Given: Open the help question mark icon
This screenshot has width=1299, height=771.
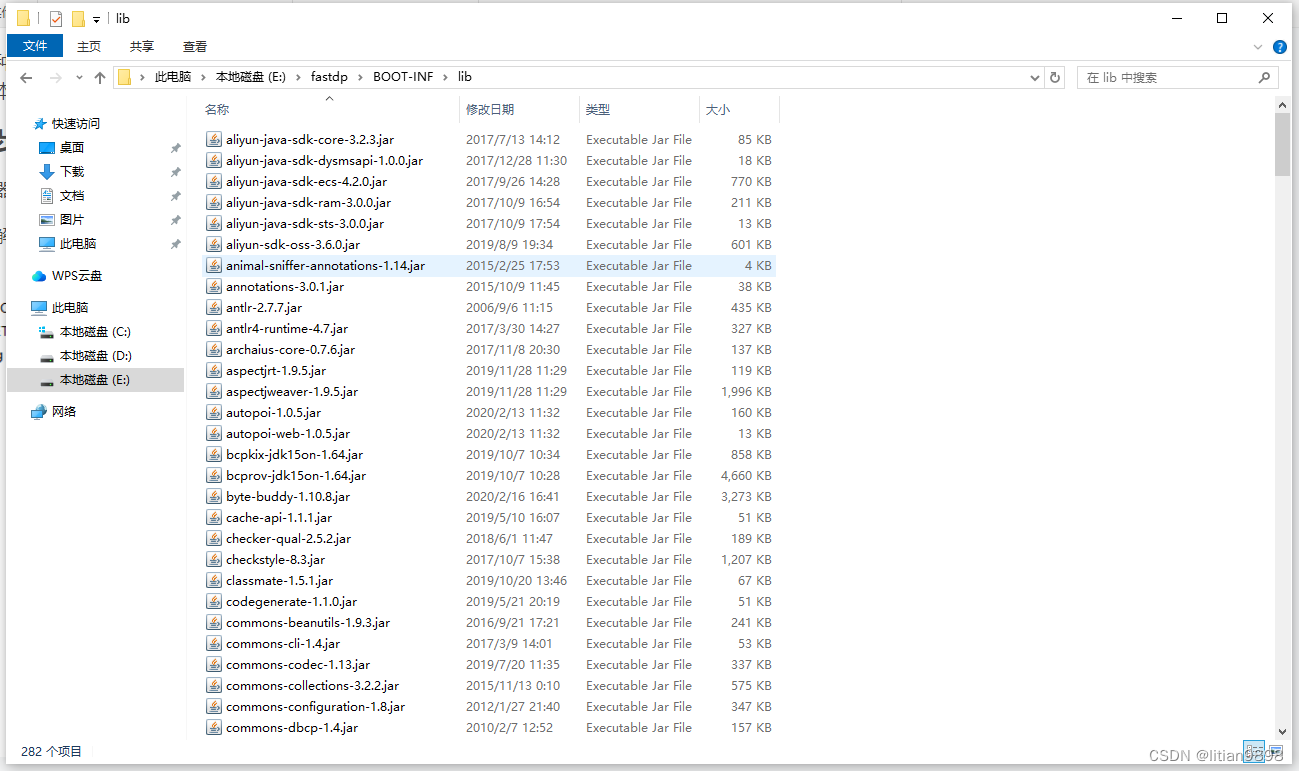Looking at the screenshot, I should pos(1280,47).
